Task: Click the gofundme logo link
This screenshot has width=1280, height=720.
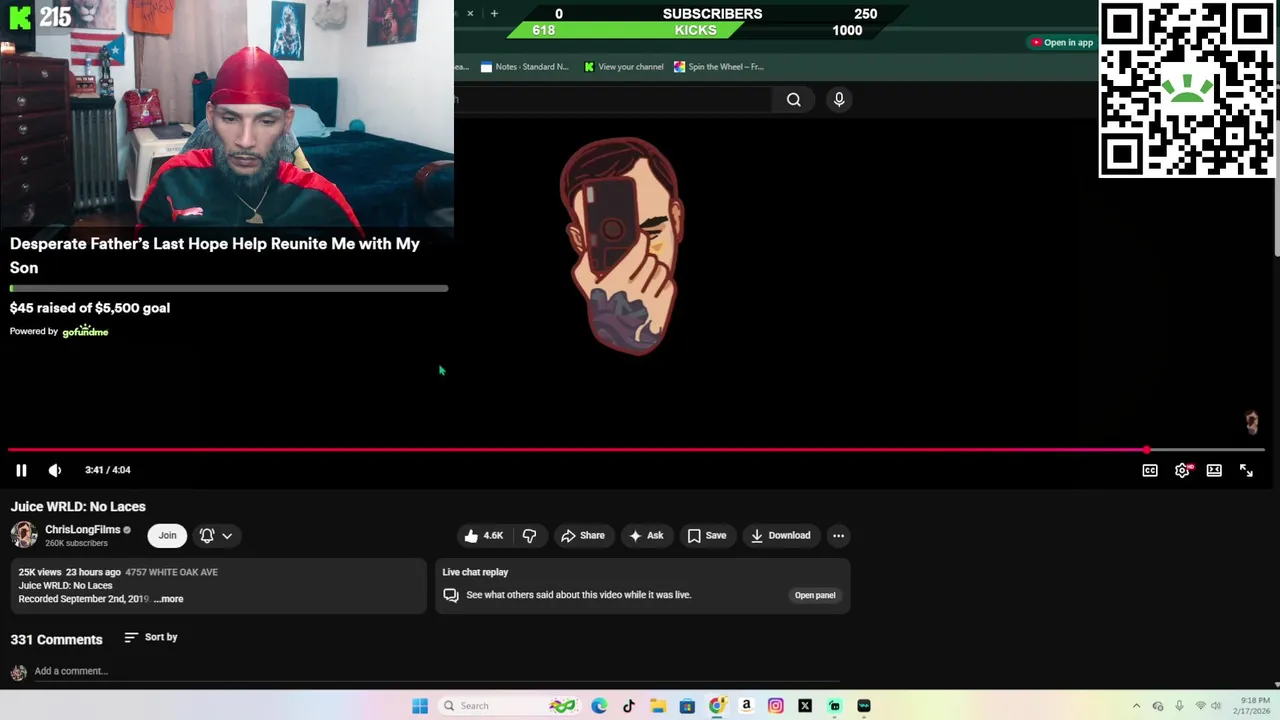Action: 85,331
